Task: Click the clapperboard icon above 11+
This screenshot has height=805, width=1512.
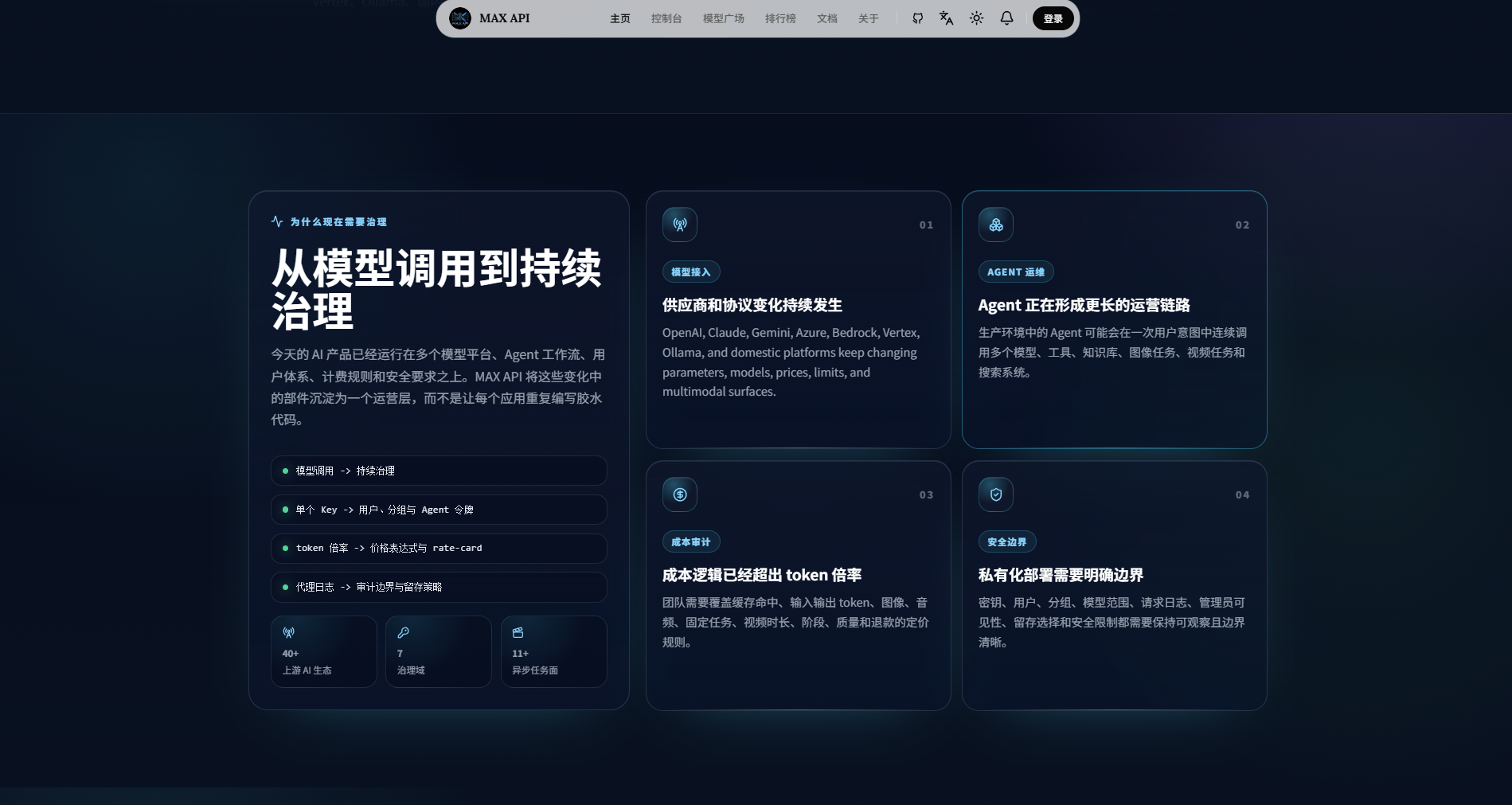Action: [x=518, y=632]
